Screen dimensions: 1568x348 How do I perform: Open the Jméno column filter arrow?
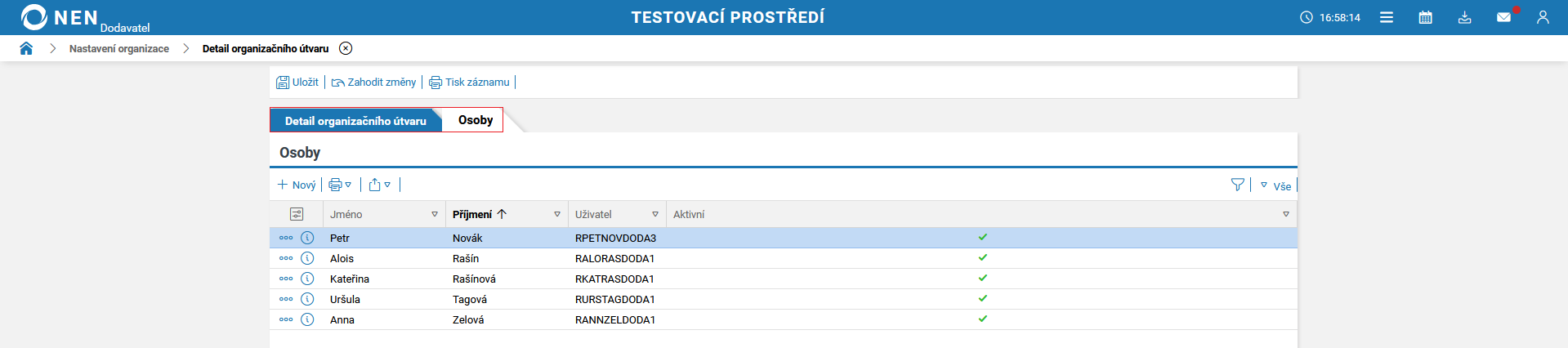pos(435,215)
